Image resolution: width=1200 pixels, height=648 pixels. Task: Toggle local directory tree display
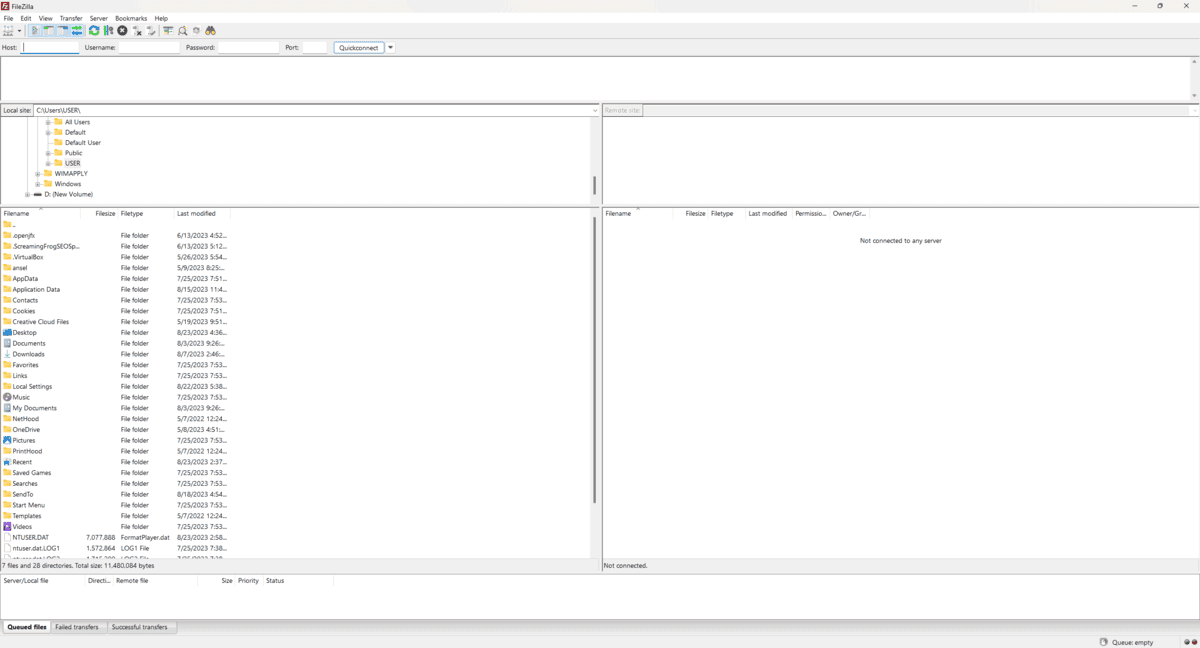49,31
